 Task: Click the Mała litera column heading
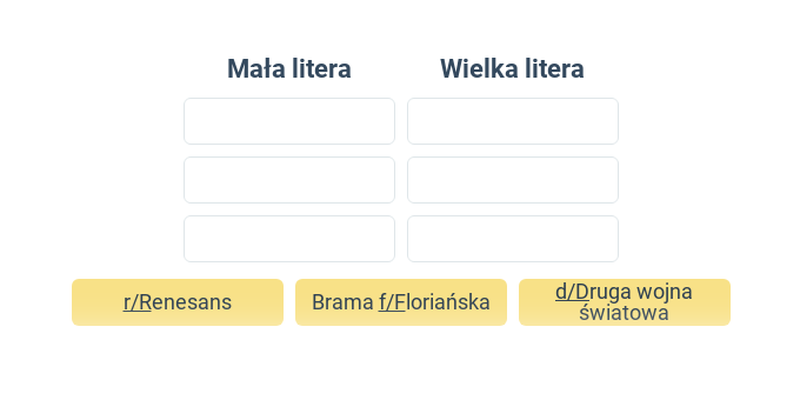tap(289, 68)
